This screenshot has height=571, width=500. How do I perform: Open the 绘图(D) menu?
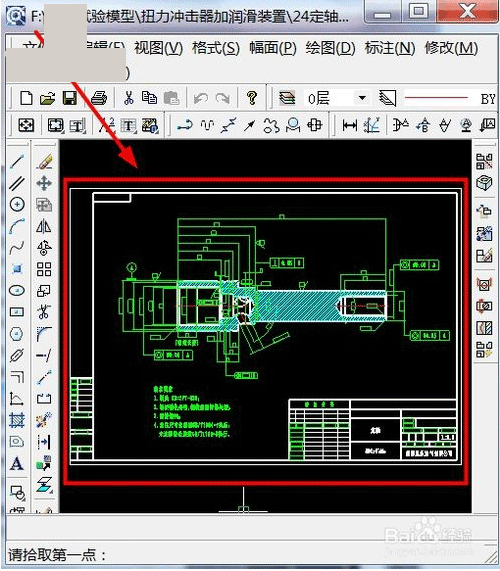[x=330, y=48]
